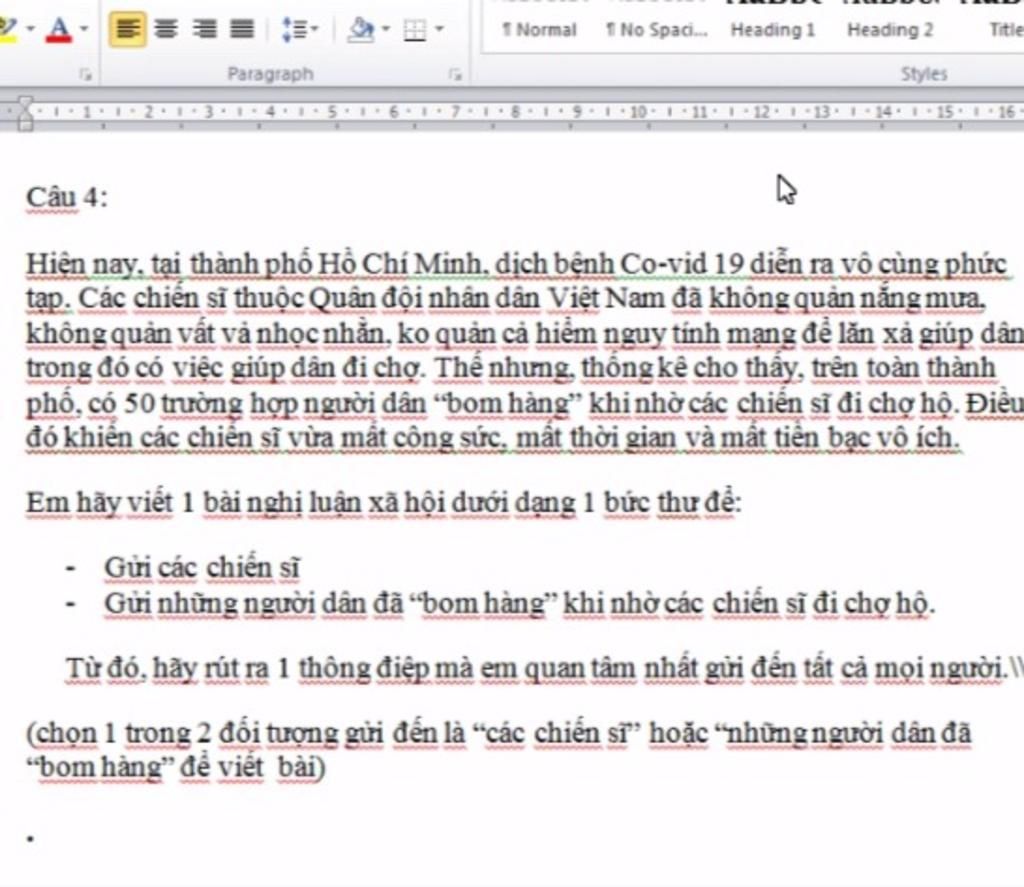Open the Paragraph dialog launcher
Viewport: 1024px width, 887px height.
click(x=455, y=75)
